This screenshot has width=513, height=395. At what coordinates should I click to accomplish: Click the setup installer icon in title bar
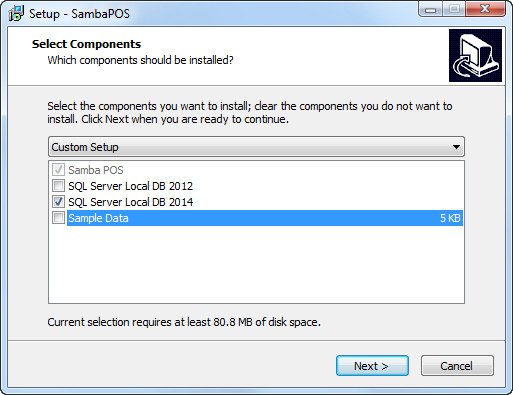16,13
